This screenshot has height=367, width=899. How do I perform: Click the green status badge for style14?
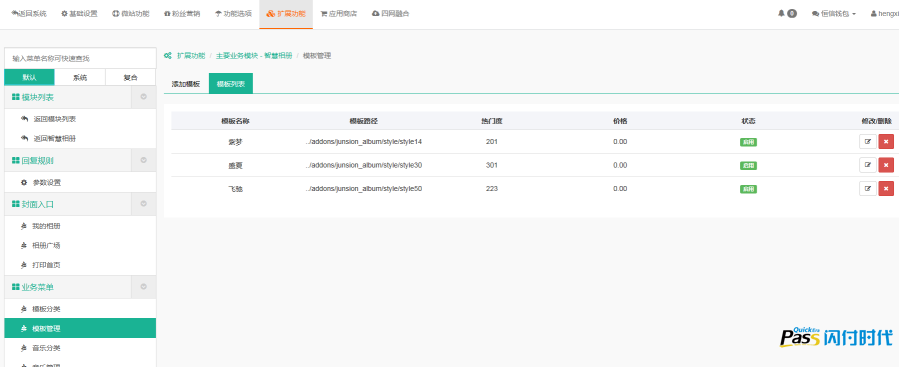pyautogui.click(x=748, y=142)
